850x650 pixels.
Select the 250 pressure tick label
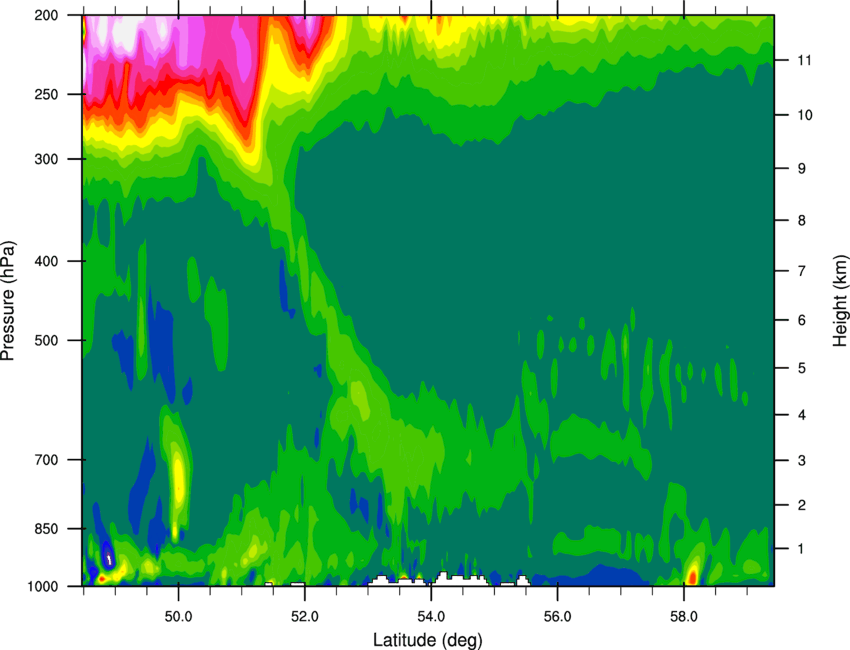pyautogui.click(x=46, y=94)
